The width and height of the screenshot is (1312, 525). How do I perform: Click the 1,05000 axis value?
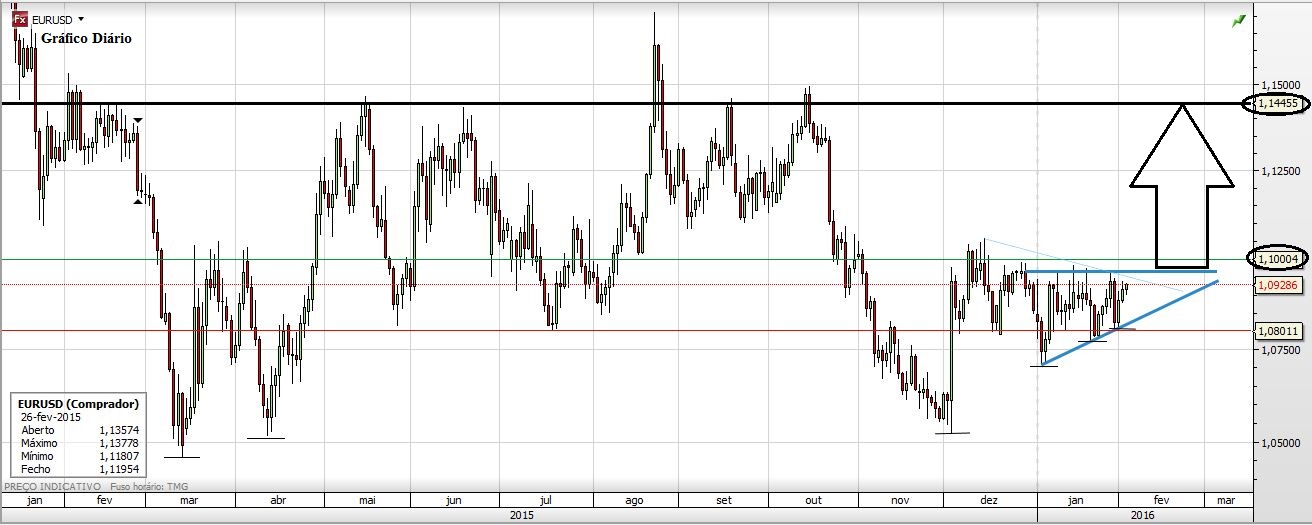(1279, 441)
